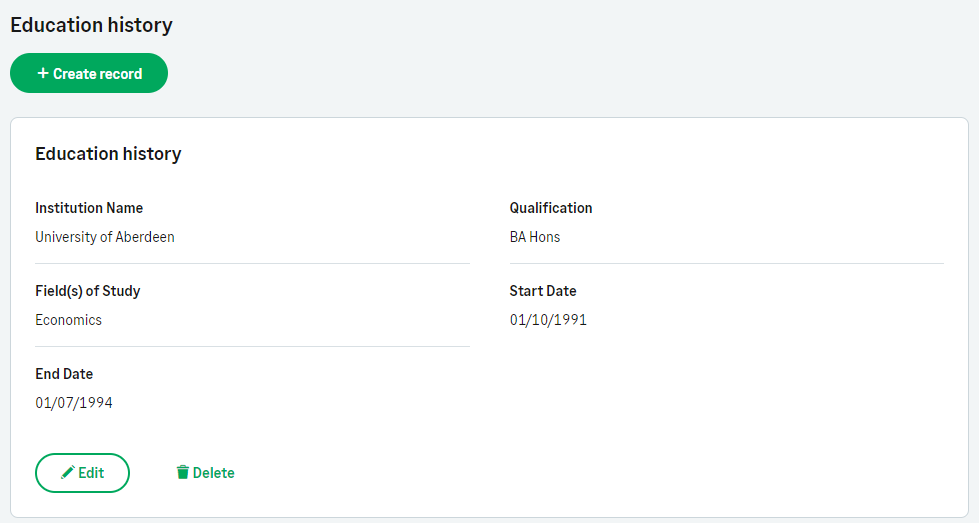Click the Start Date label
The image size is (979, 523).
(x=543, y=291)
